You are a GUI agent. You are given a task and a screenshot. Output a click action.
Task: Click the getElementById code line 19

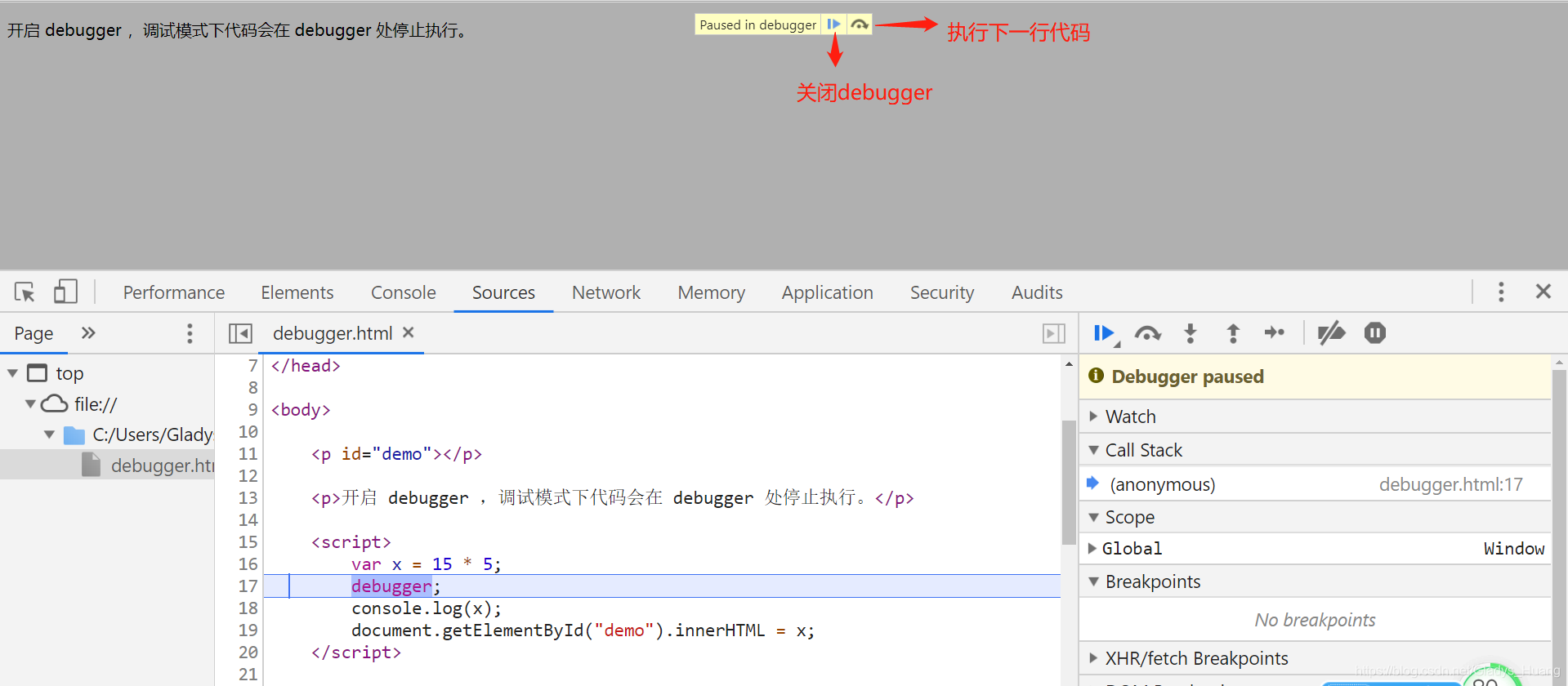tap(583, 630)
